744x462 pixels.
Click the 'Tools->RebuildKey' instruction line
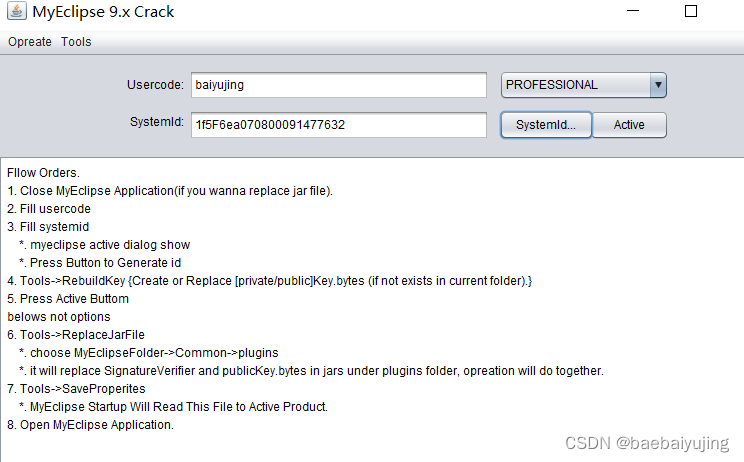tap(270, 281)
